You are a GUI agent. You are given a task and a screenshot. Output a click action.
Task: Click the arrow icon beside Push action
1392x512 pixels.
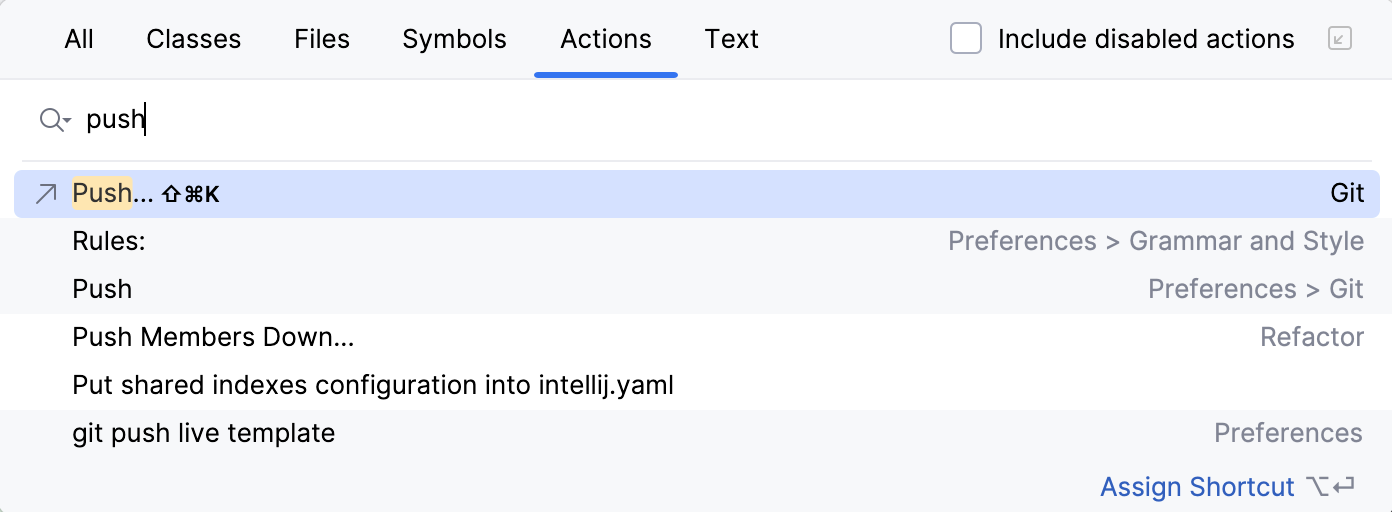click(46, 194)
